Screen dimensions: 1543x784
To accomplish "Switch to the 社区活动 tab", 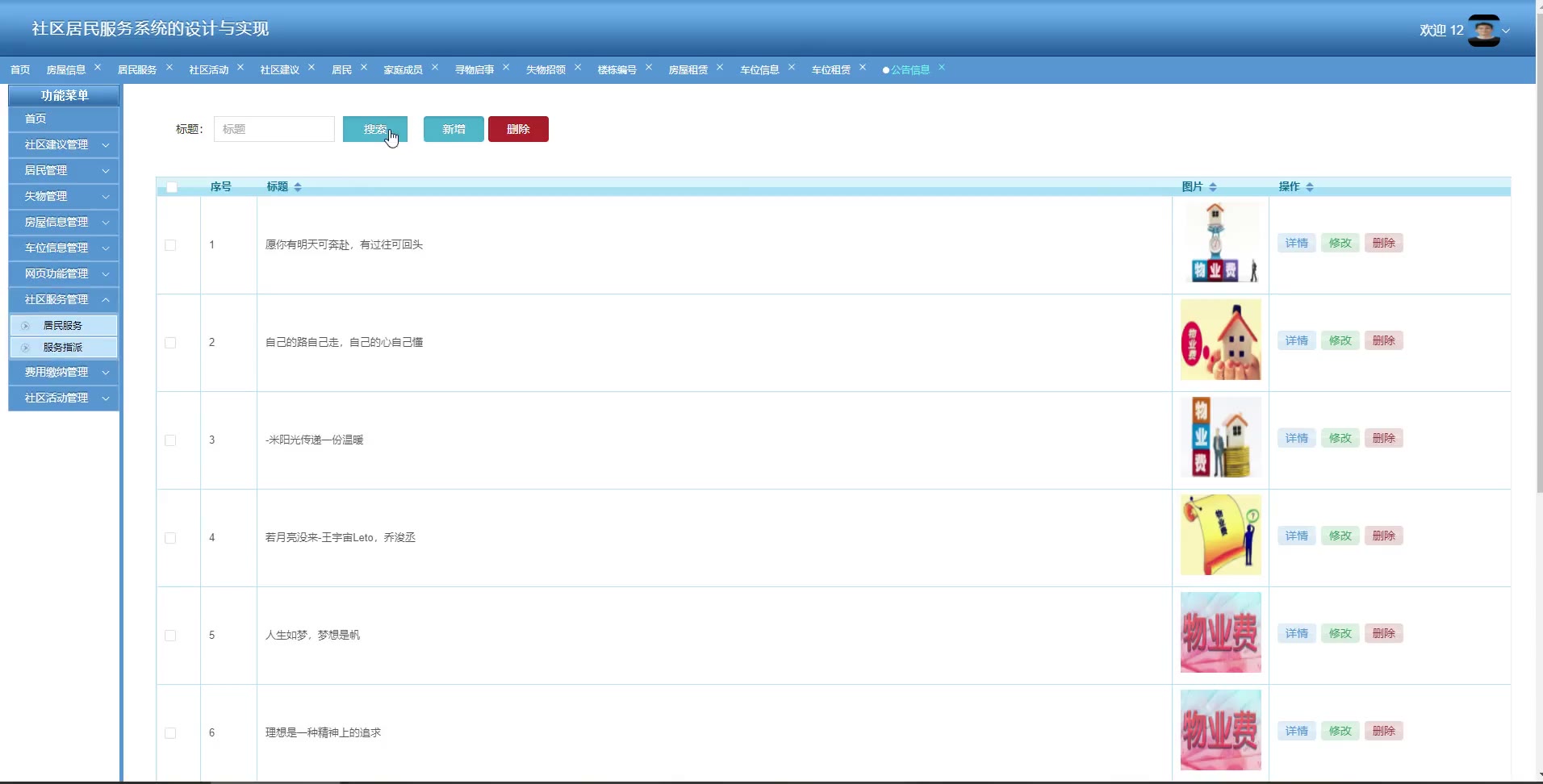I will click(208, 70).
